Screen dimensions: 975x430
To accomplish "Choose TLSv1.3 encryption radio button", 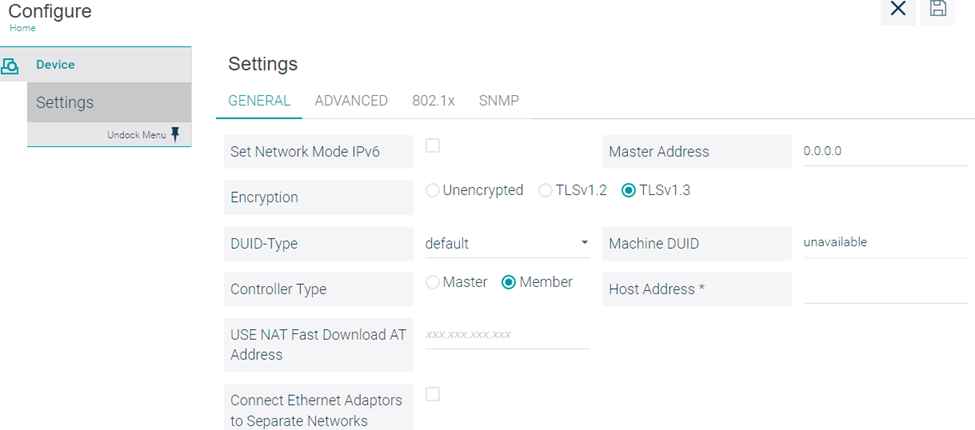I will pos(628,191).
